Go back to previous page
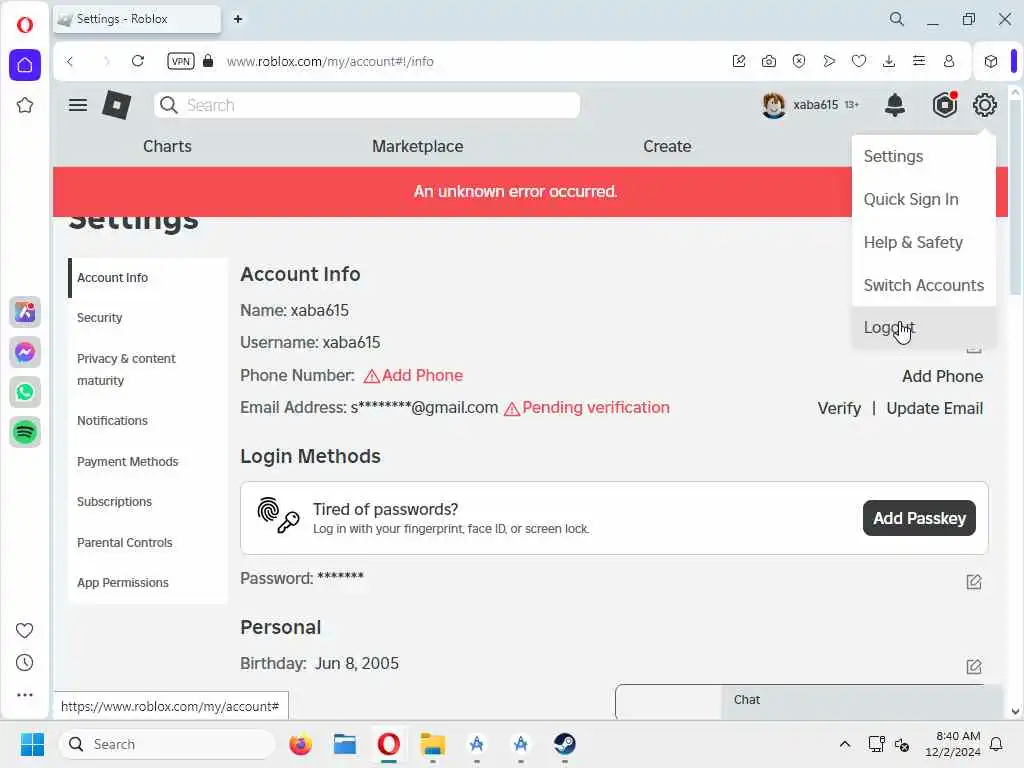The height and width of the screenshot is (768, 1024). click(x=70, y=61)
